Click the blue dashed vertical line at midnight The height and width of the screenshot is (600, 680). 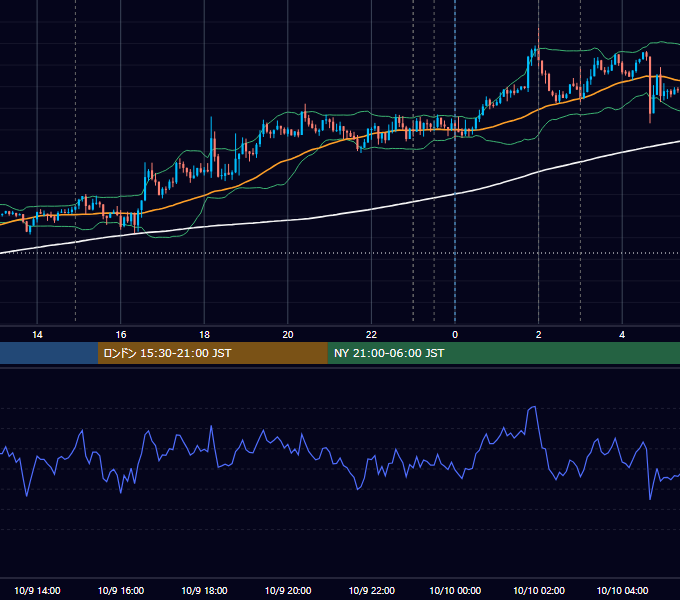pyautogui.click(x=455, y=163)
